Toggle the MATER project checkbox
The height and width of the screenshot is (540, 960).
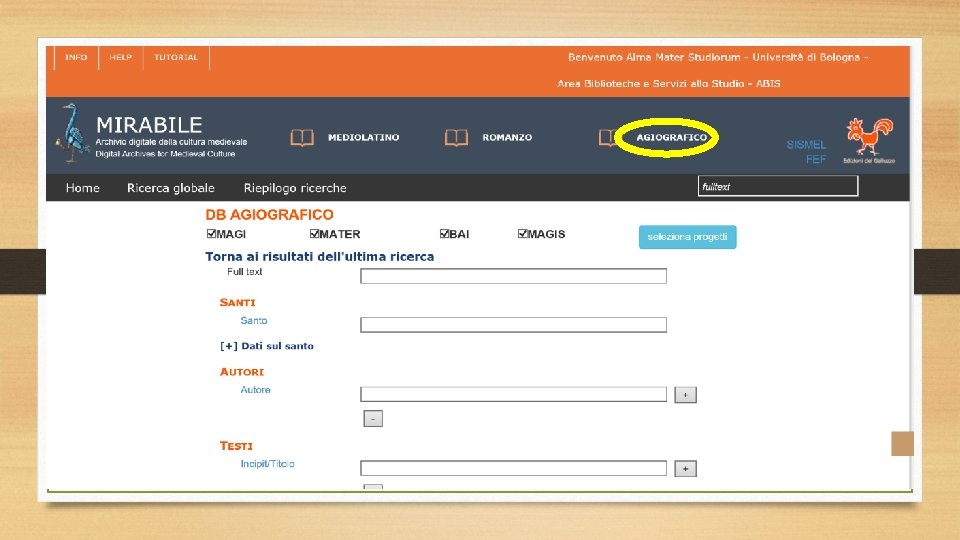314,233
